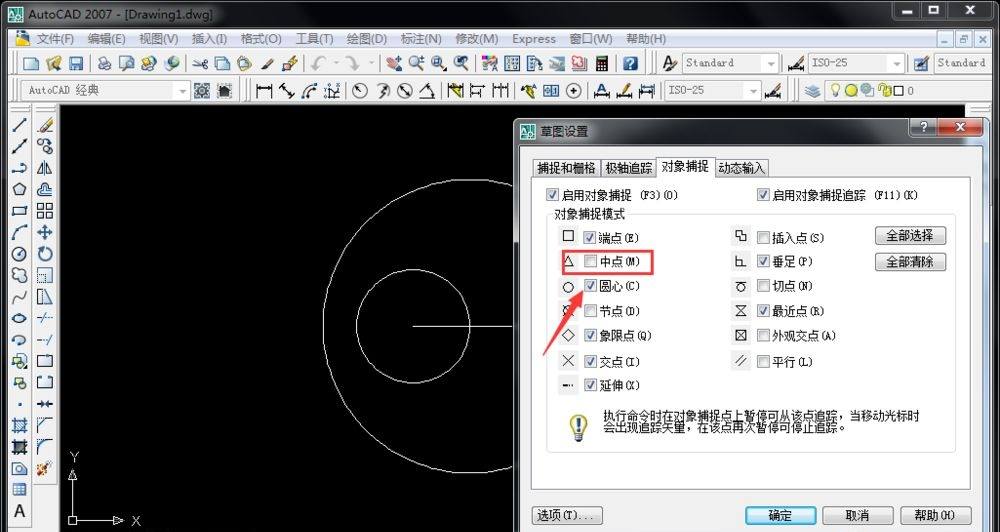Click the 选项(T)... button

click(566, 515)
